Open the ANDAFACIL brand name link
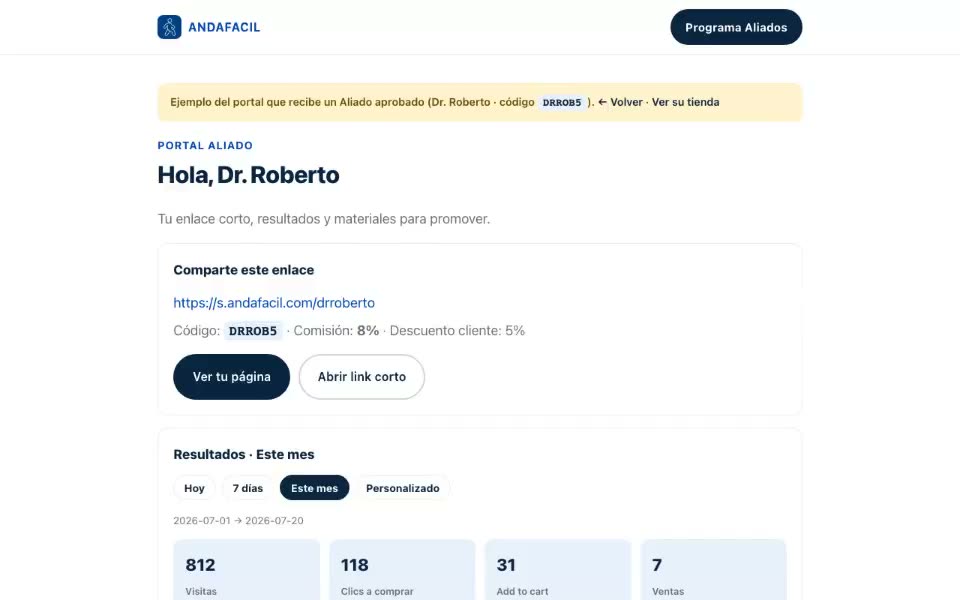 click(x=224, y=27)
